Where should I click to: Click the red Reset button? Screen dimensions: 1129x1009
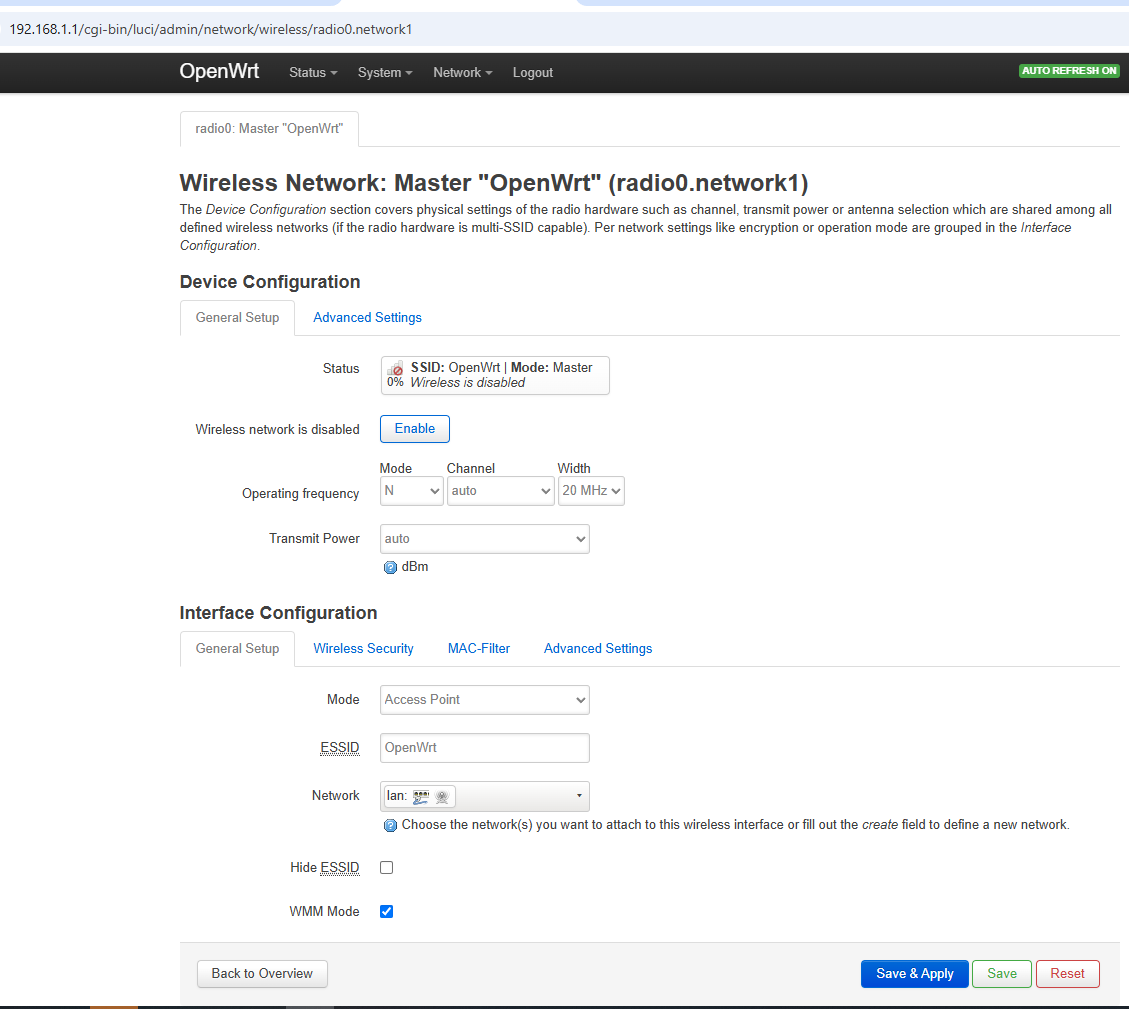pyautogui.click(x=1067, y=974)
